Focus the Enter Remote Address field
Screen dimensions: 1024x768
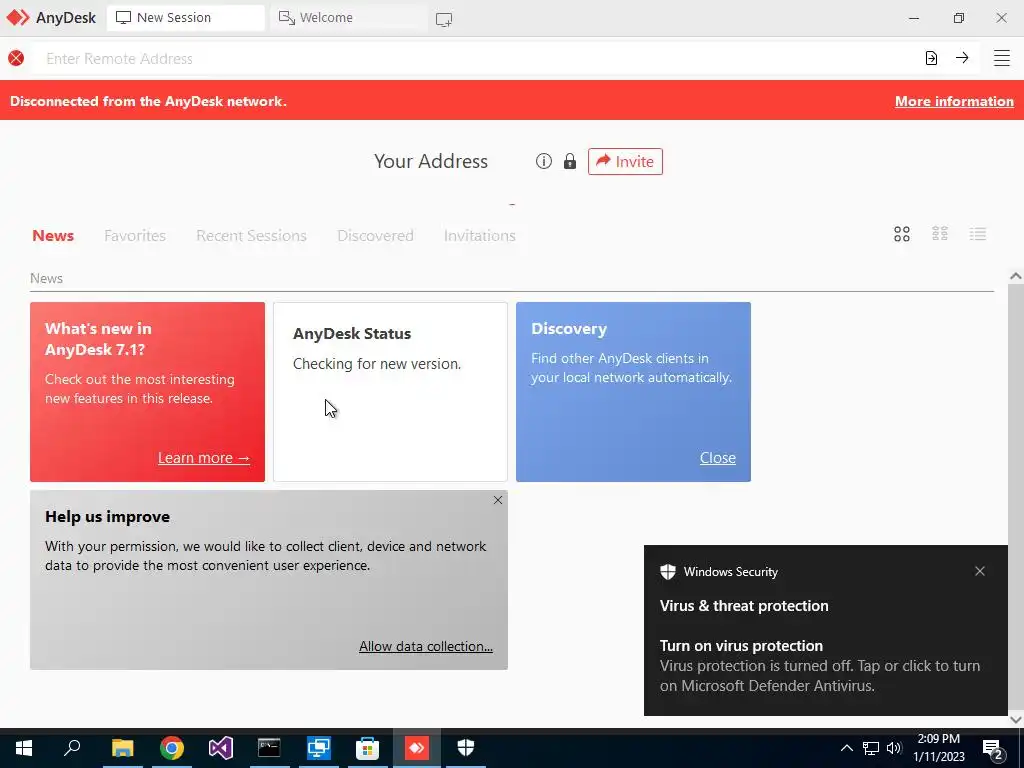476,59
